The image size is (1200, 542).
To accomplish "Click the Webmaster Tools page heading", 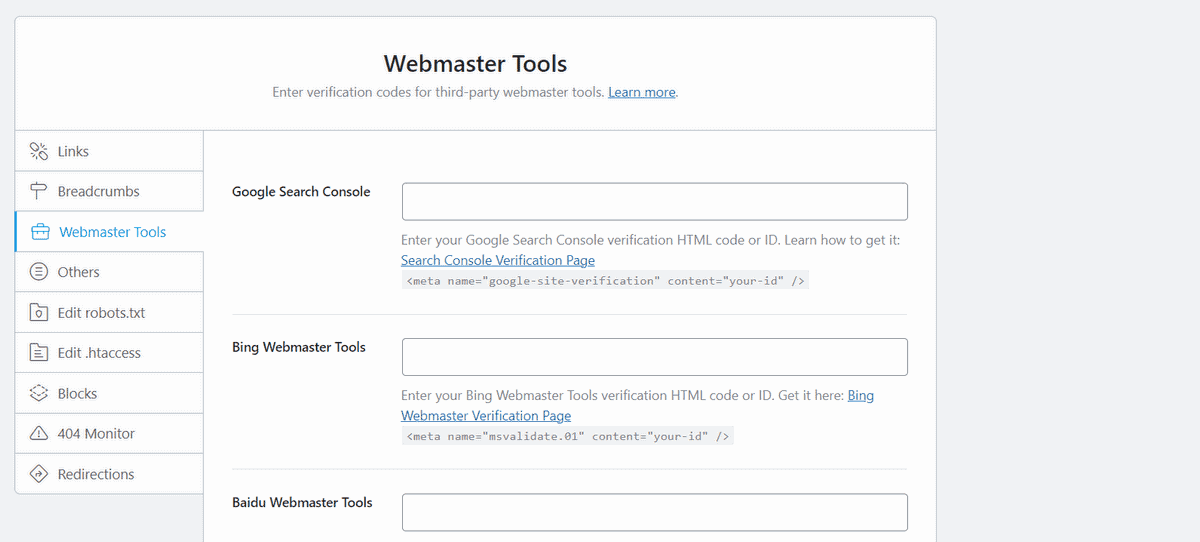I will tap(476, 64).
